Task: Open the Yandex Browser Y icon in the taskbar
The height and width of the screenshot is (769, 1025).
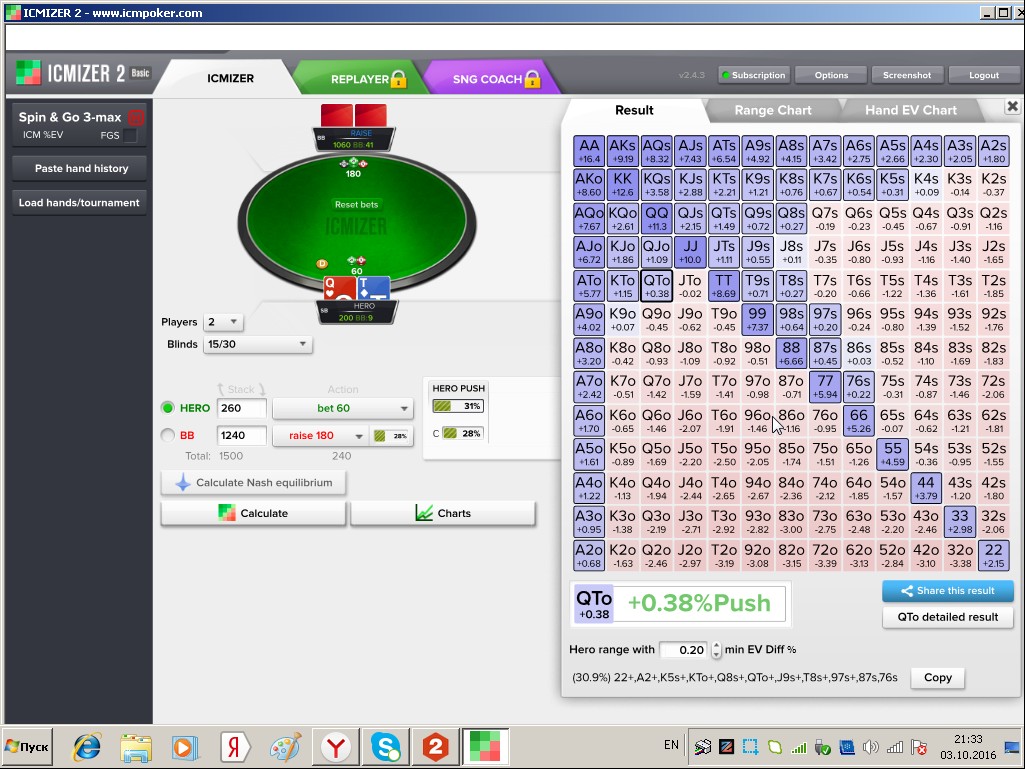Action: (x=335, y=746)
